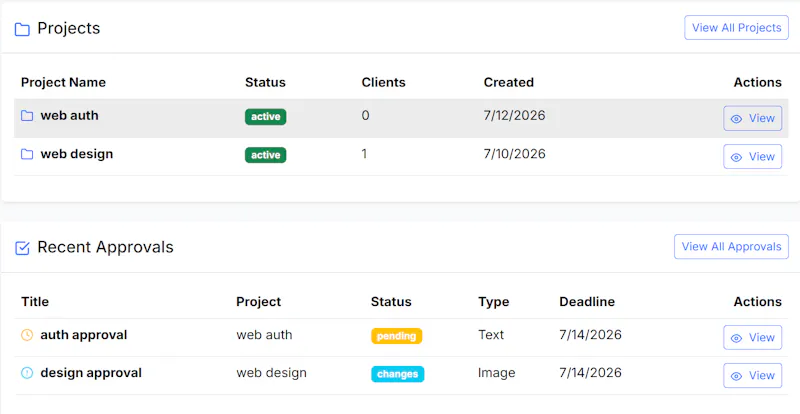Click web design in approvals Project column

[x=271, y=373]
